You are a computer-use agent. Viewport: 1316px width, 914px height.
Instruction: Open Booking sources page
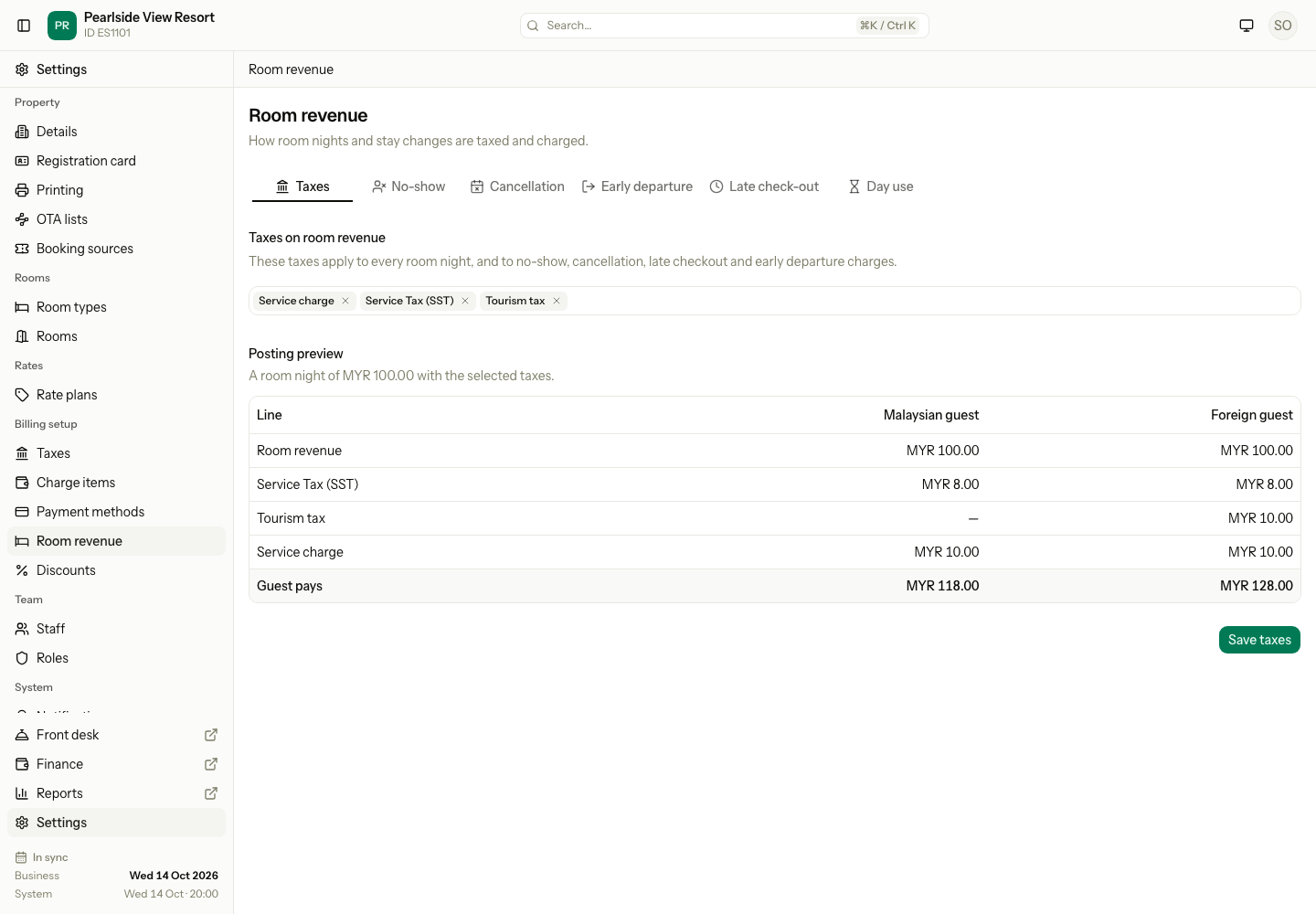[x=117, y=249]
